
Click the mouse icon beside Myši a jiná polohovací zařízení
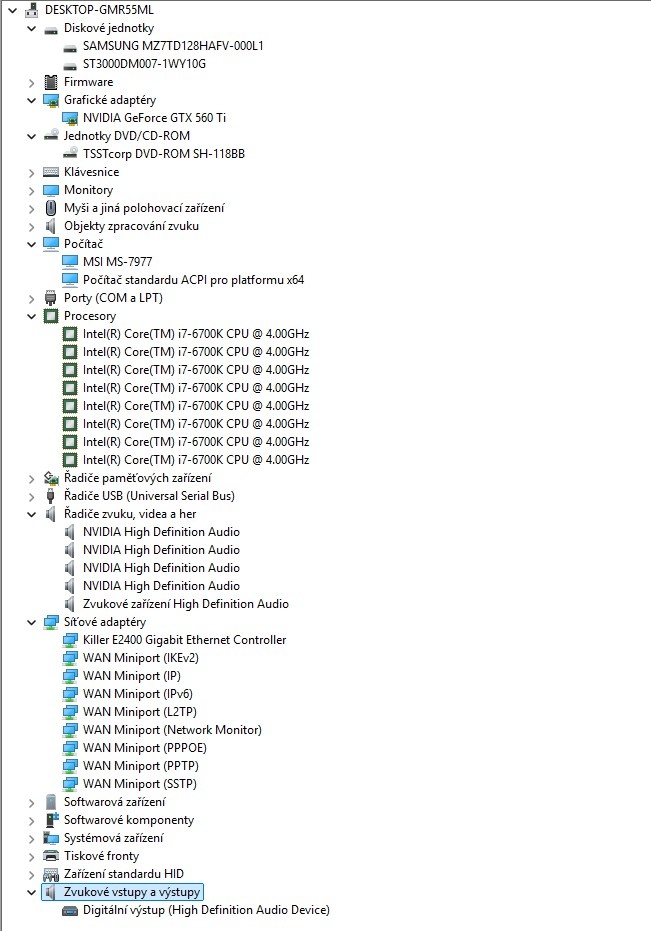(x=51, y=208)
